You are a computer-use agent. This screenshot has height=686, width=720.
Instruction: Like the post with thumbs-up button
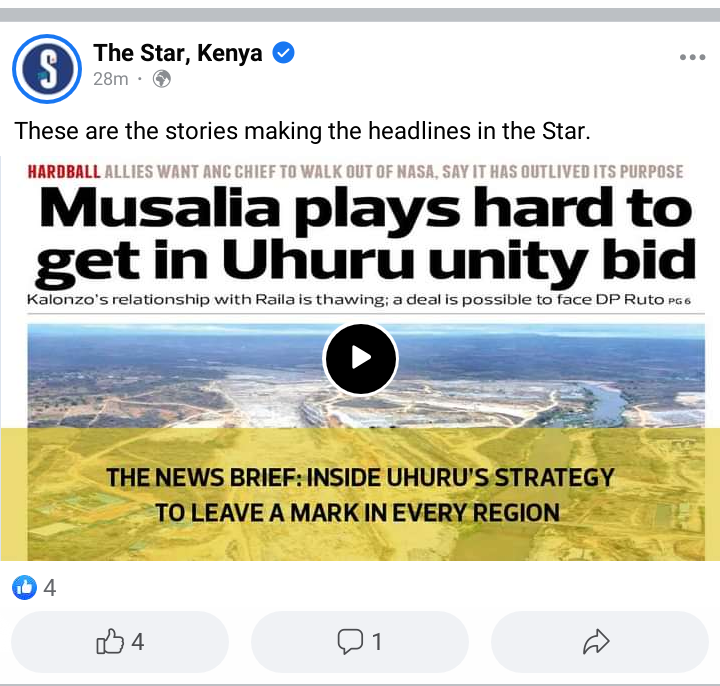coord(120,641)
